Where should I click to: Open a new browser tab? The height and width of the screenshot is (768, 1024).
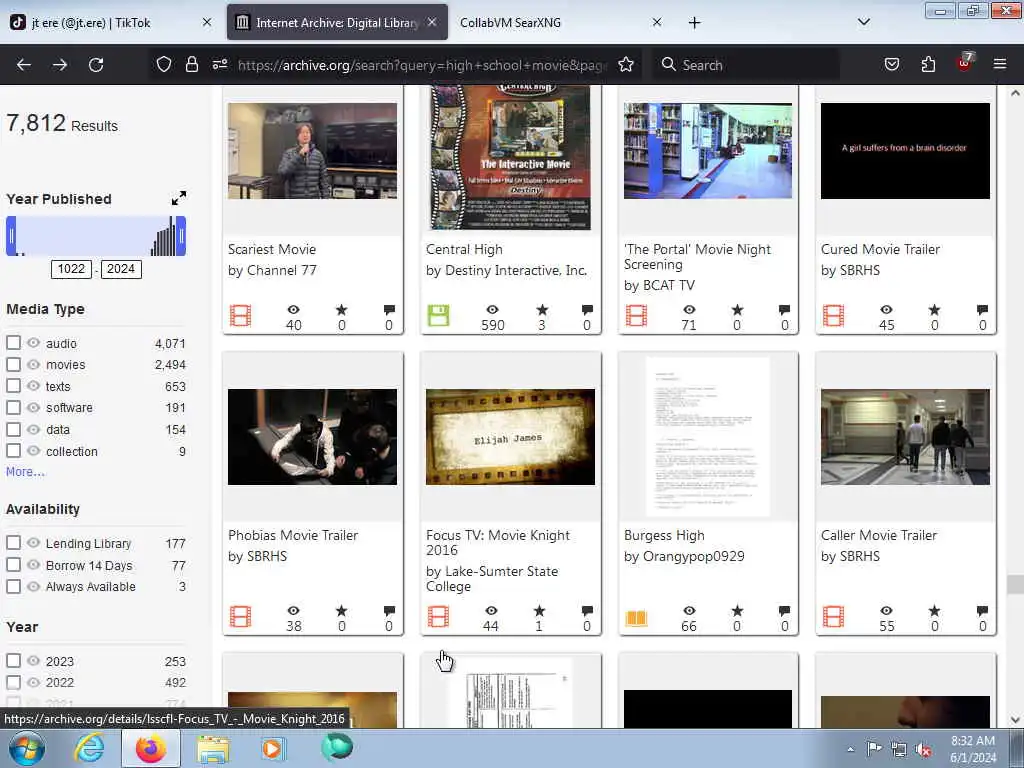point(694,23)
